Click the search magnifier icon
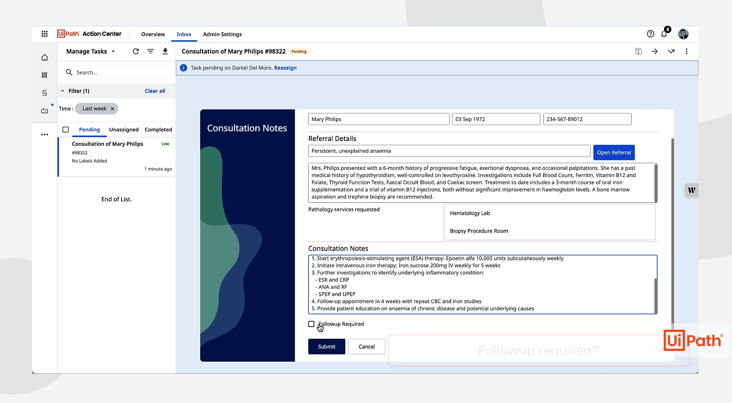The height and width of the screenshot is (403, 732). (x=69, y=72)
